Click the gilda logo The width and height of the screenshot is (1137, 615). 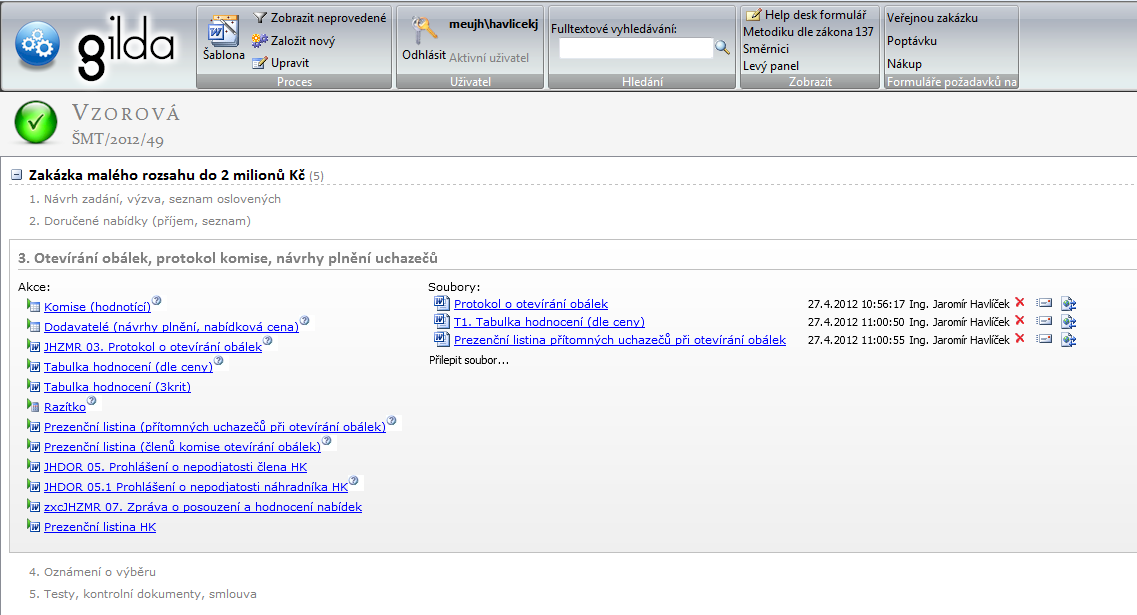pos(125,47)
